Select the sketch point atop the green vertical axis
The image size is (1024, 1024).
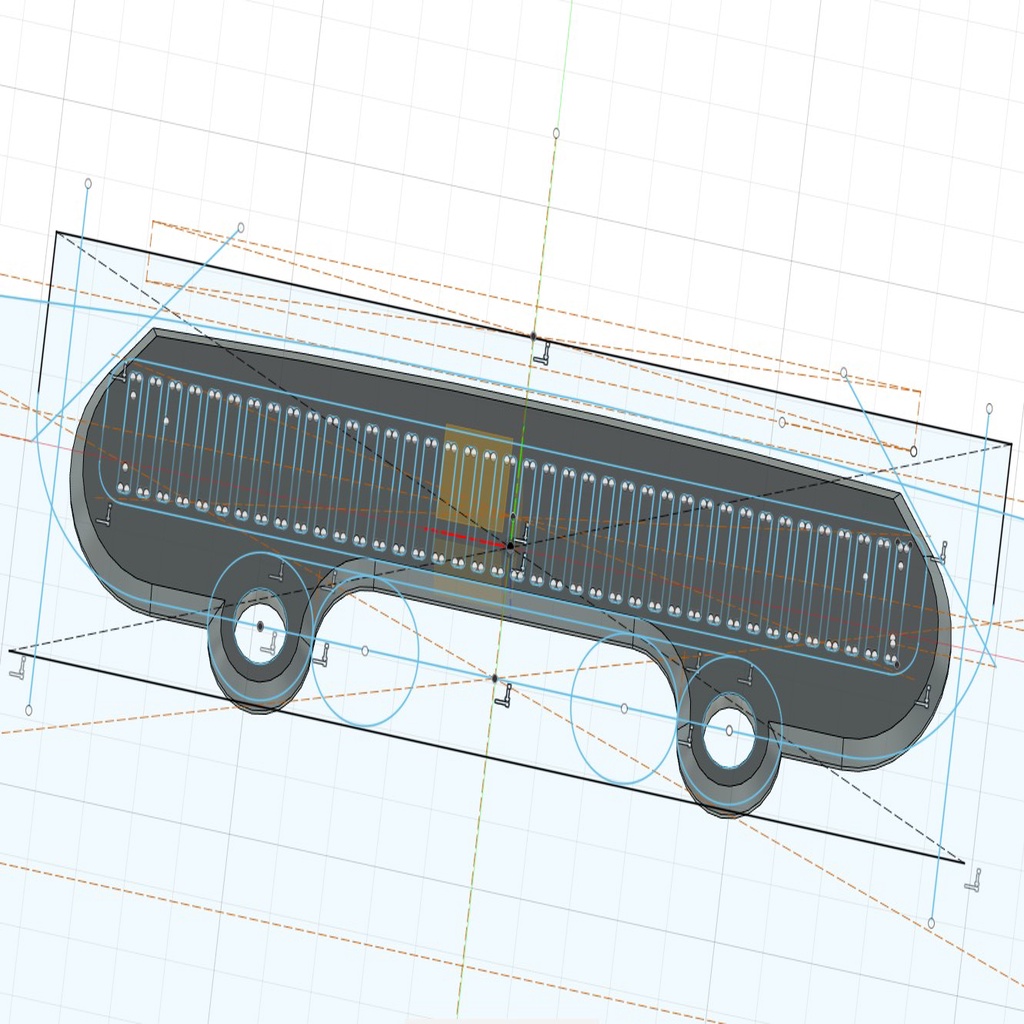[x=556, y=133]
